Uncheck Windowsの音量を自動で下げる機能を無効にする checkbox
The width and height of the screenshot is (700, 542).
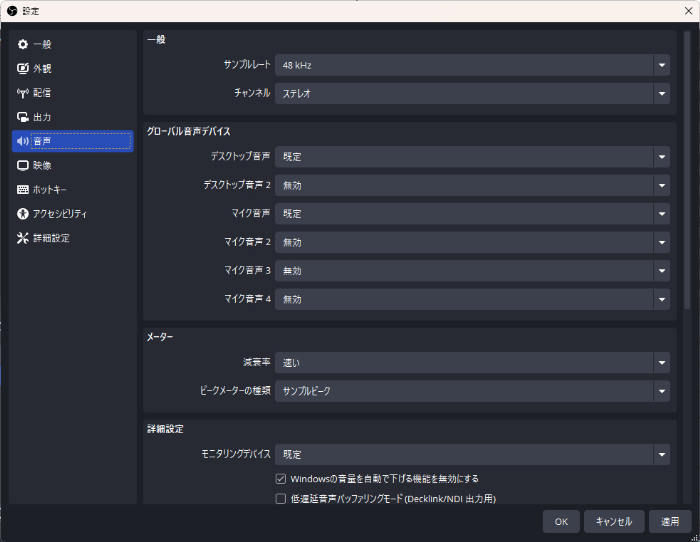pos(281,479)
